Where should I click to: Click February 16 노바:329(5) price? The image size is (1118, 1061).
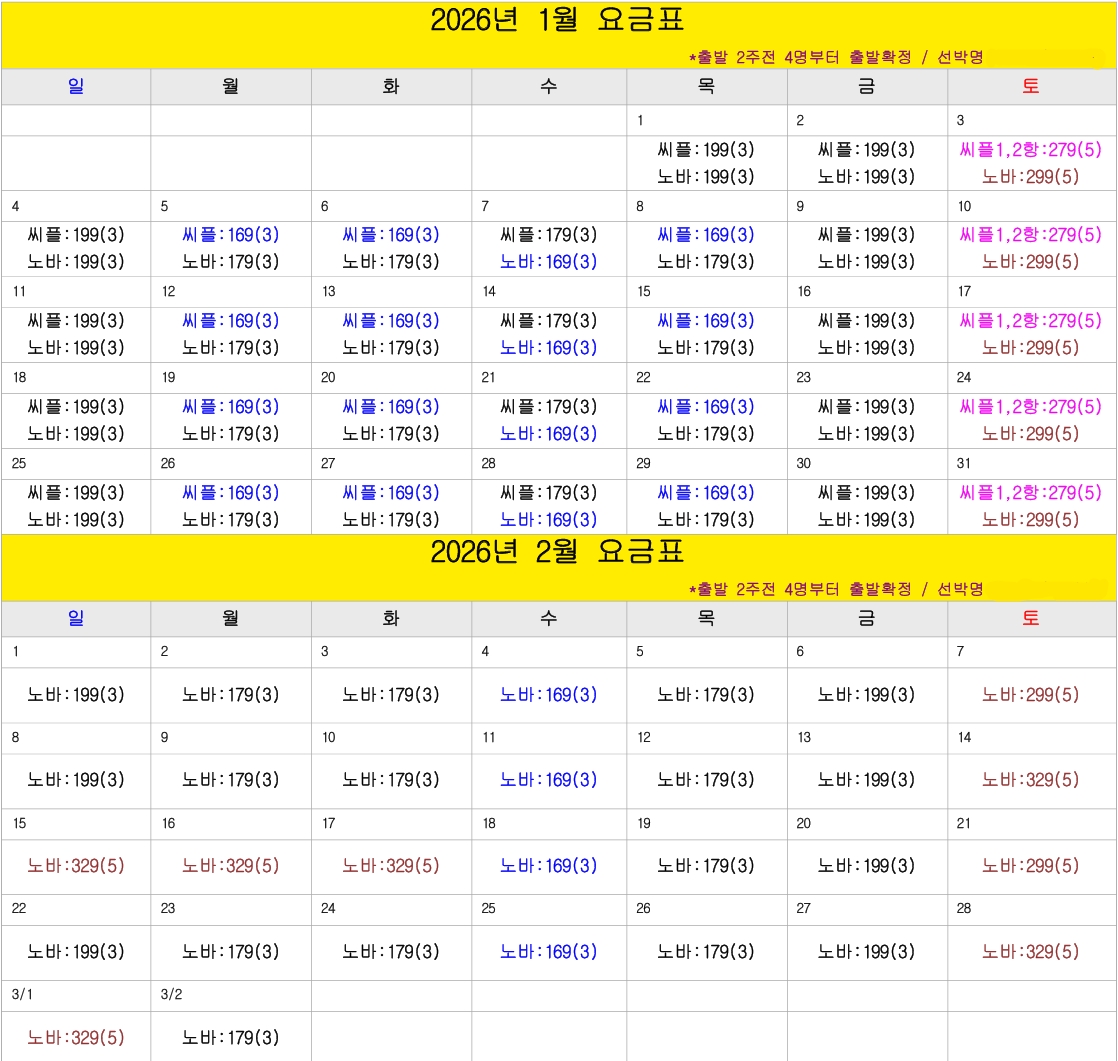pyautogui.click(x=231, y=866)
